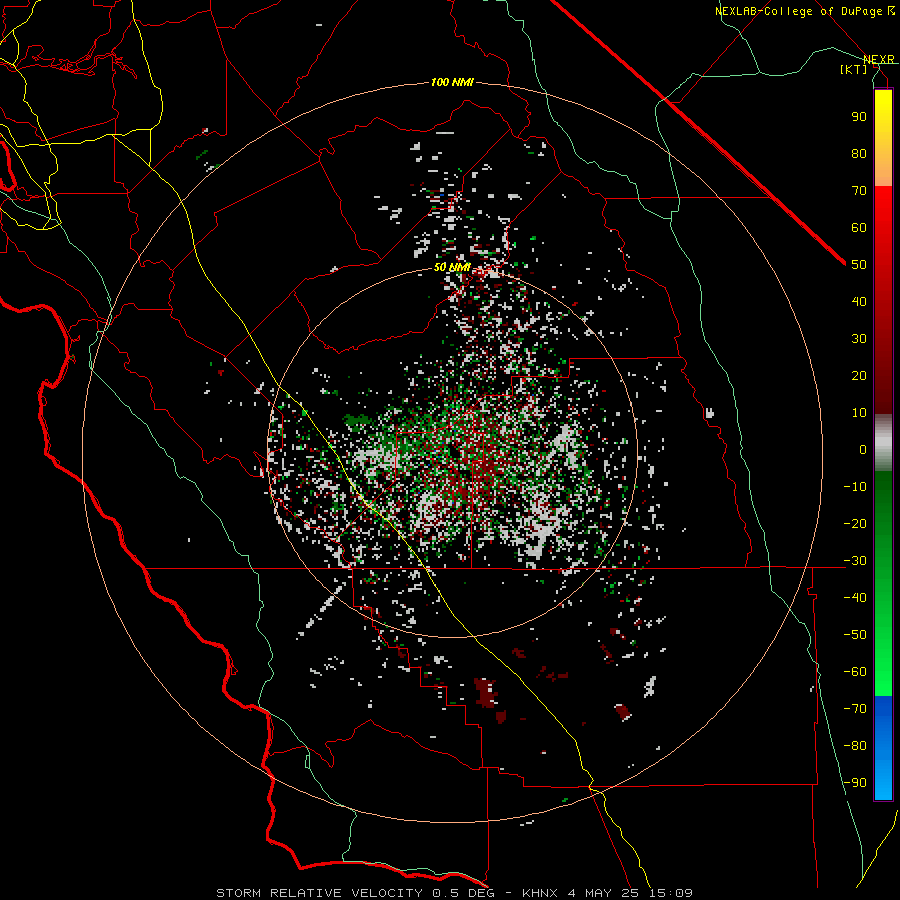Click the -70 knot scale label
Viewport: 900px width, 900px height.
tap(855, 709)
